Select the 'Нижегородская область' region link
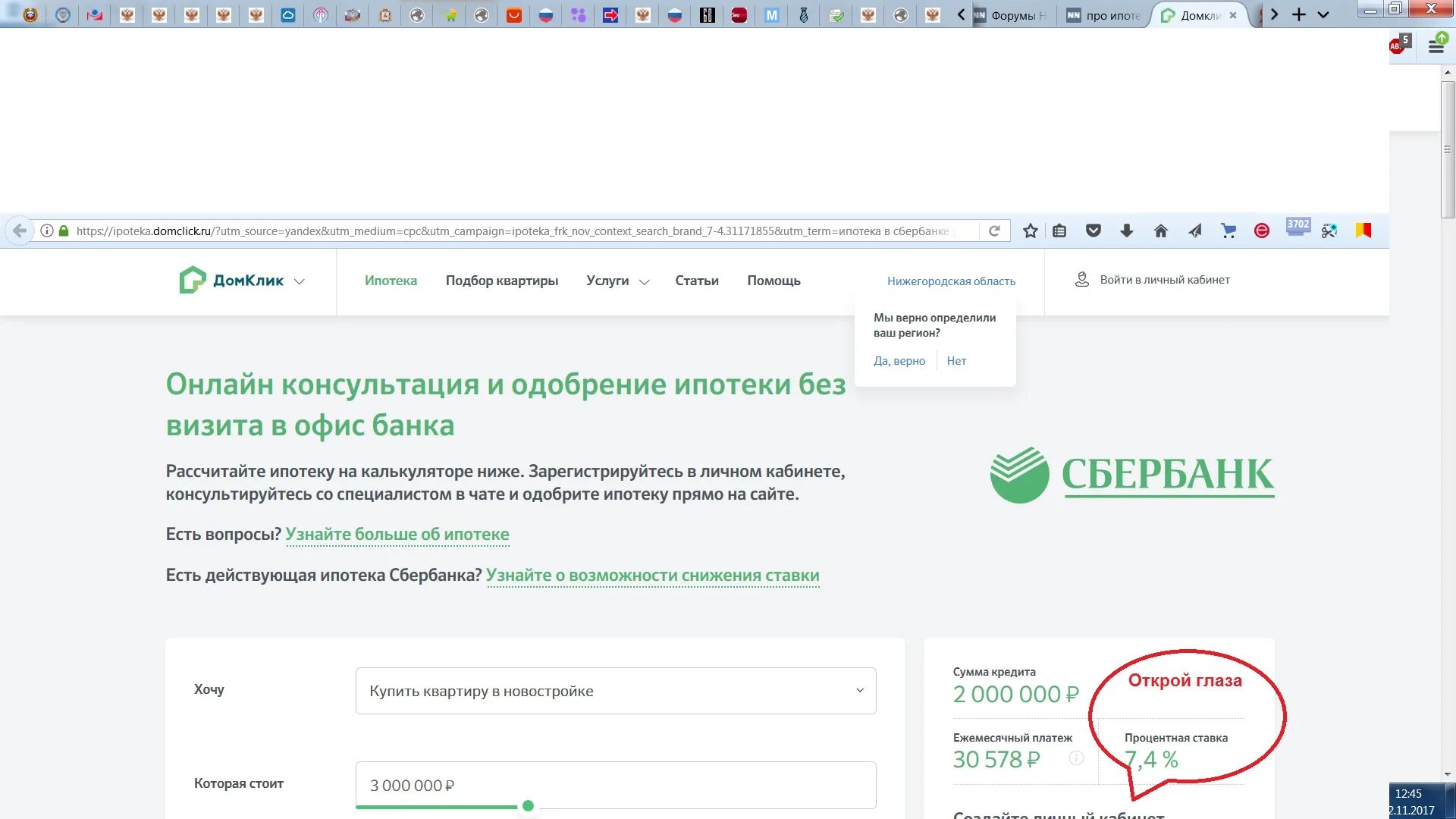The height and width of the screenshot is (819, 1456). click(951, 281)
